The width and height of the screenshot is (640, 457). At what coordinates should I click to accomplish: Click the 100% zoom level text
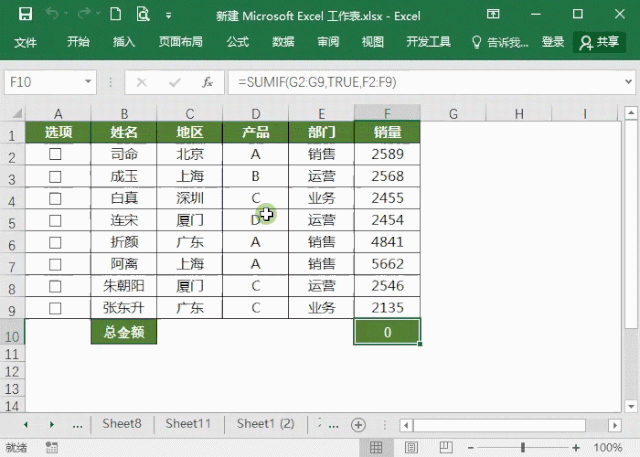click(x=608, y=448)
